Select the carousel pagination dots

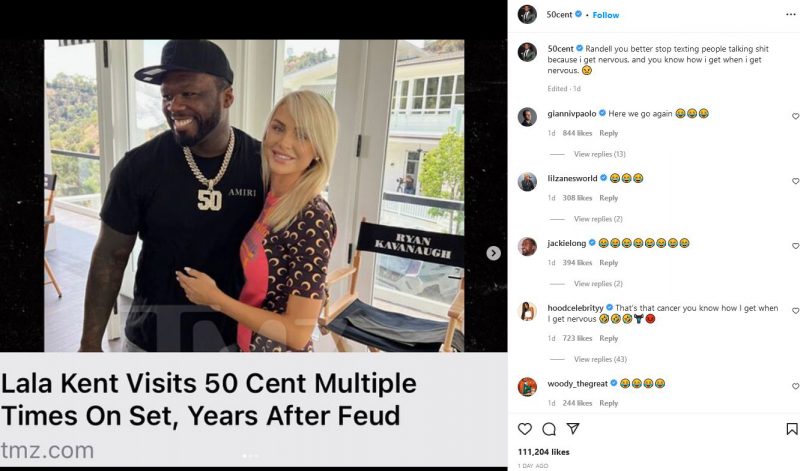(x=250, y=456)
